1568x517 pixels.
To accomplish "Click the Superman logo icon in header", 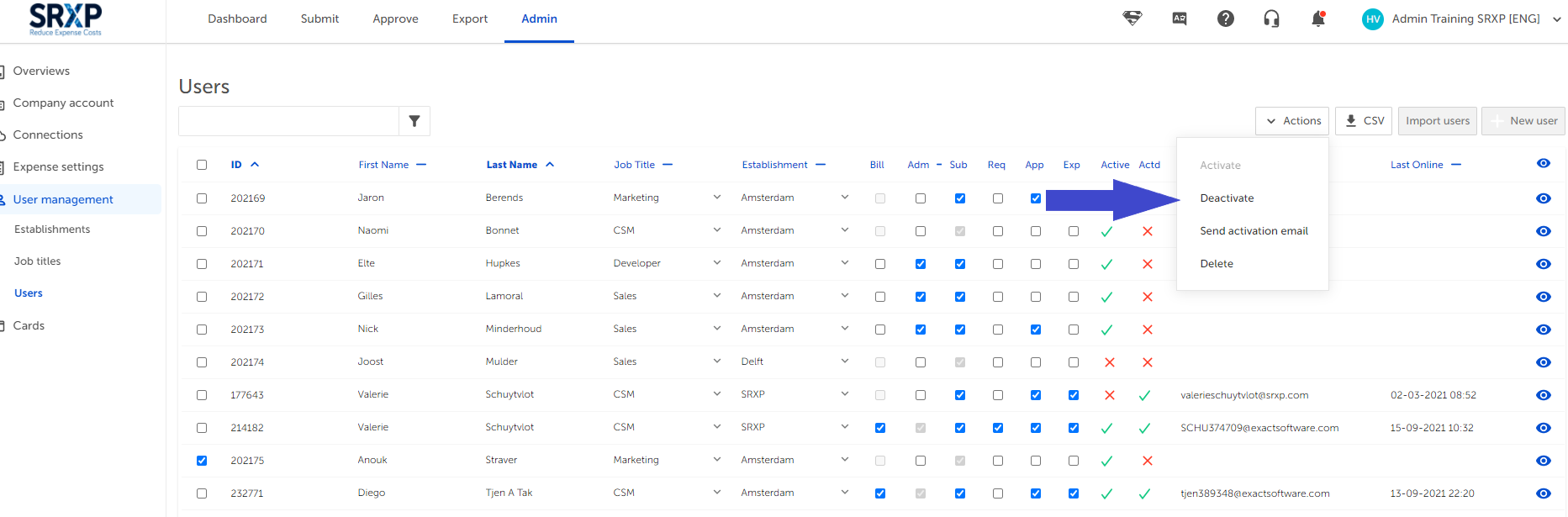I will point(1132,18).
